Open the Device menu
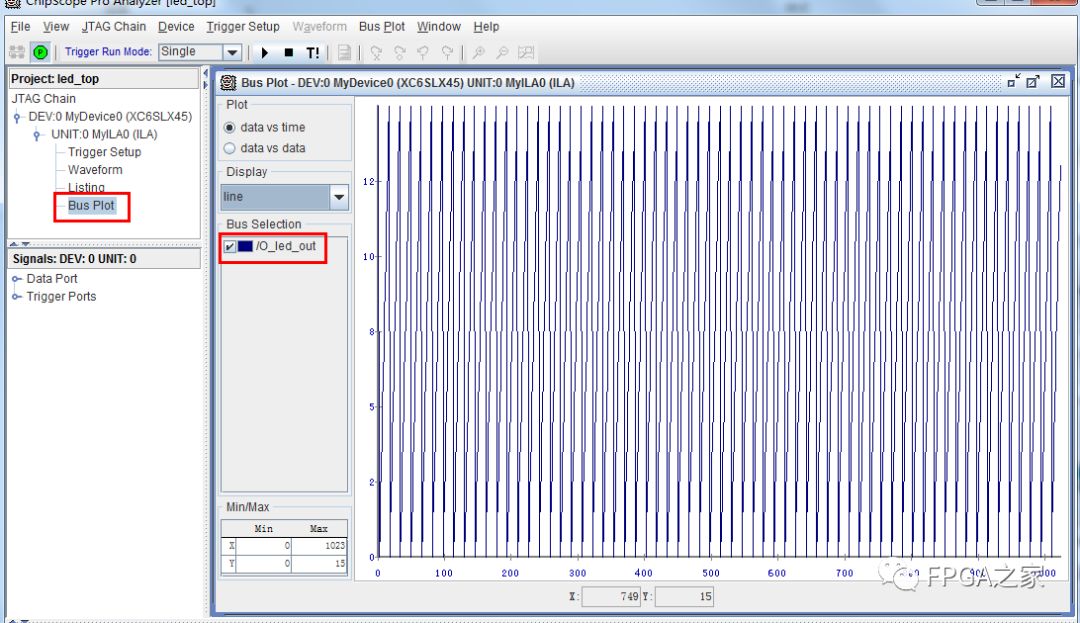The height and width of the screenshot is (623, 1080). (x=176, y=27)
